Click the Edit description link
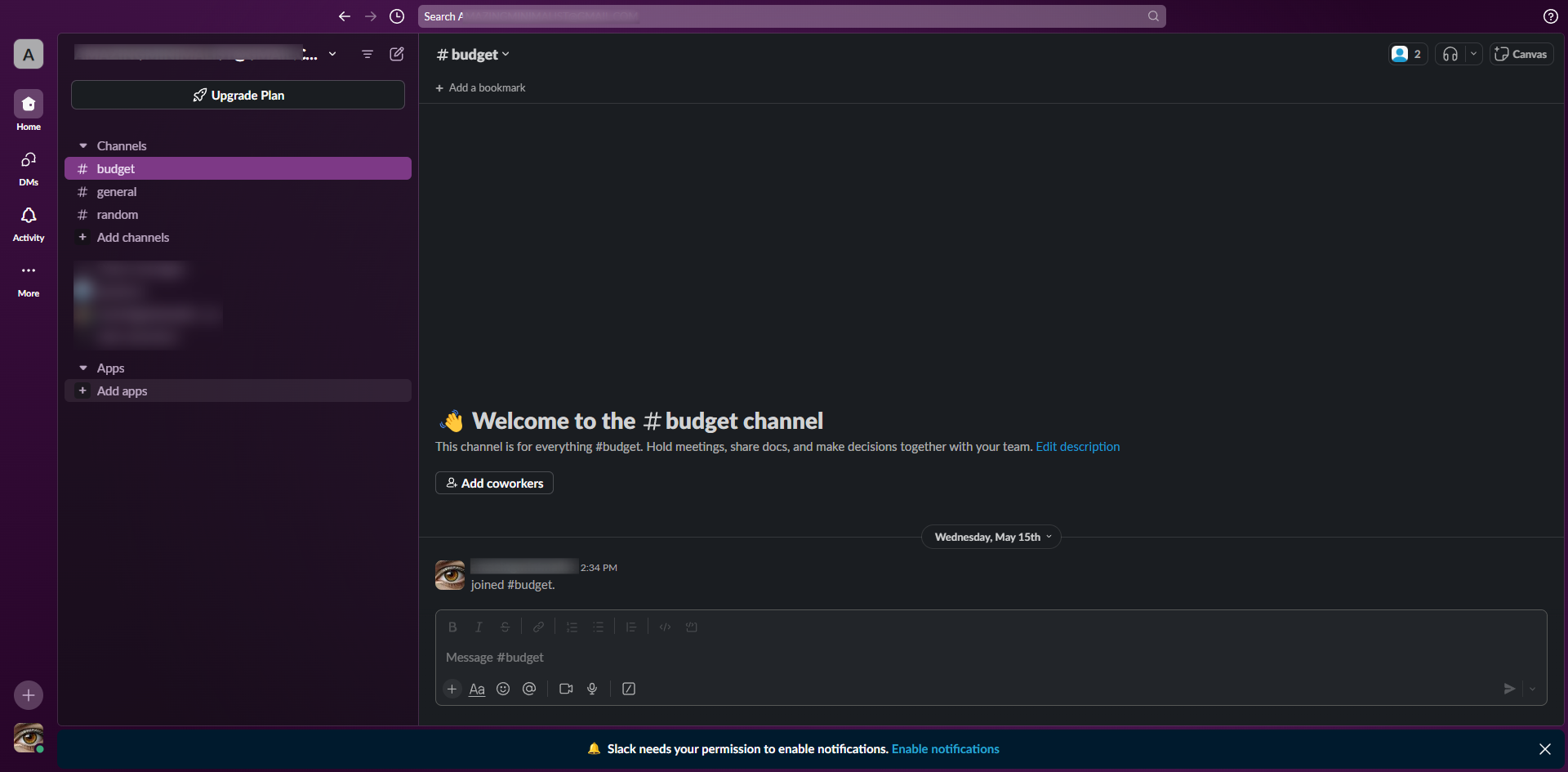1568x772 pixels. 1078,447
